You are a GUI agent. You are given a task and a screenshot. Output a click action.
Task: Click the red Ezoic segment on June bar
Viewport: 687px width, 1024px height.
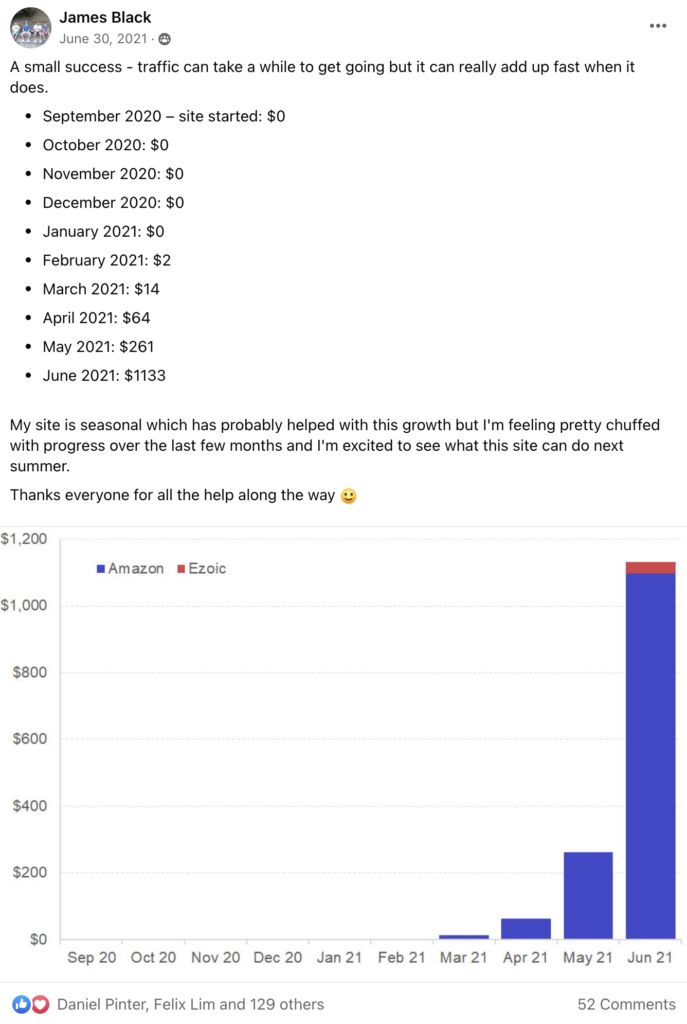[x=650, y=568]
